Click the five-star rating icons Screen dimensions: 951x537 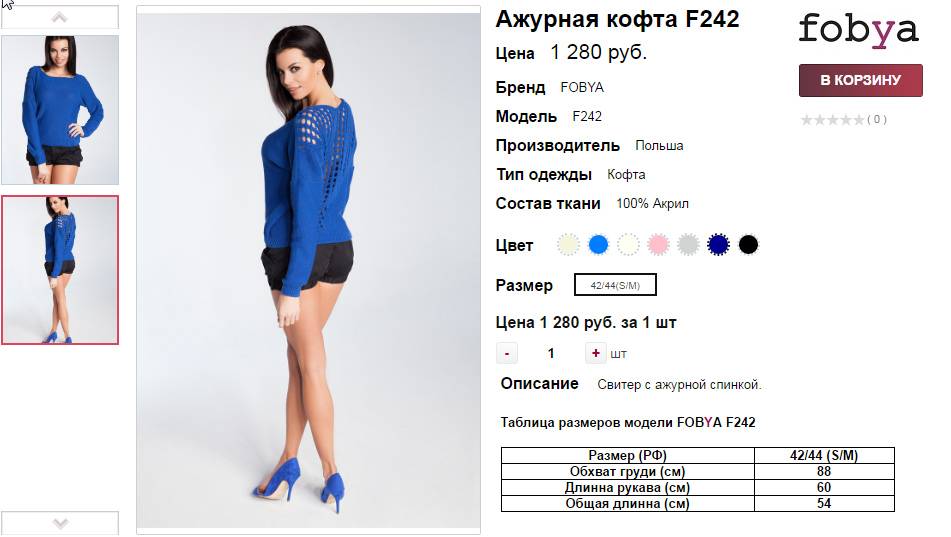(x=832, y=120)
